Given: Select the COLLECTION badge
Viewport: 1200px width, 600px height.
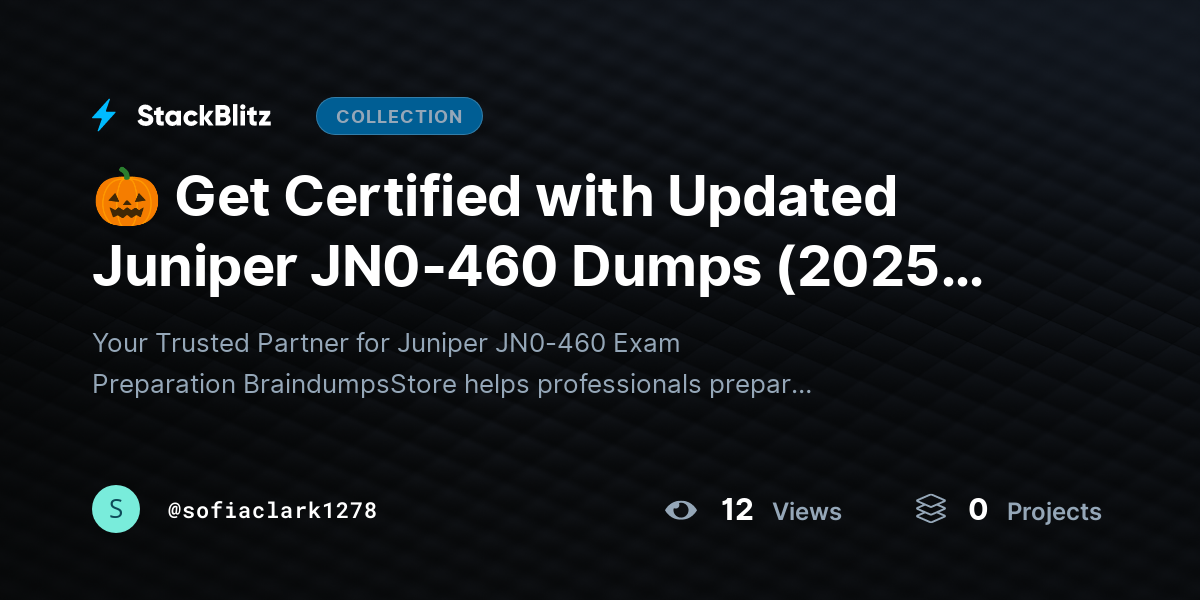Looking at the screenshot, I should 399,116.
